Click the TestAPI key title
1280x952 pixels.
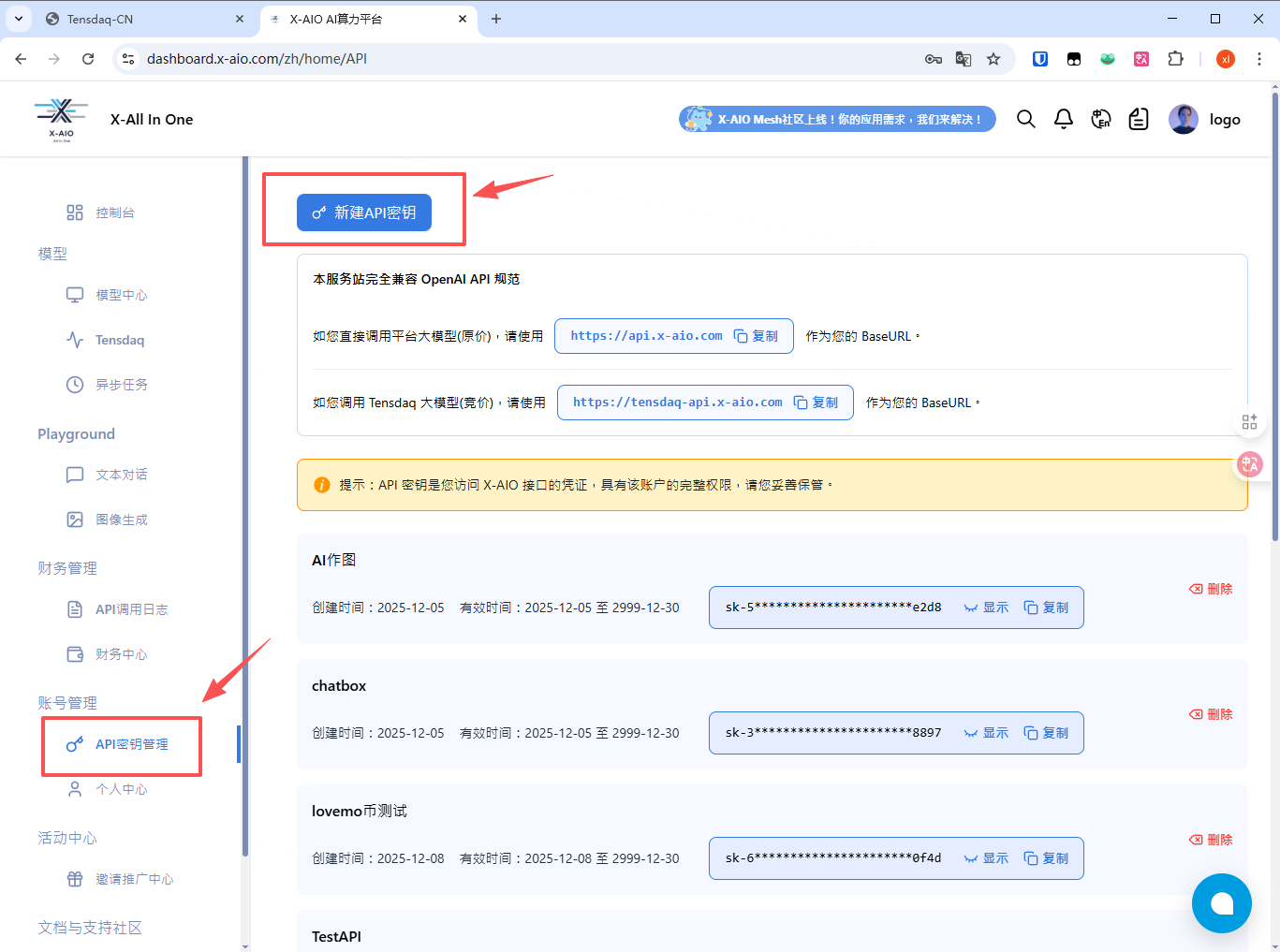tap(336, 936)
